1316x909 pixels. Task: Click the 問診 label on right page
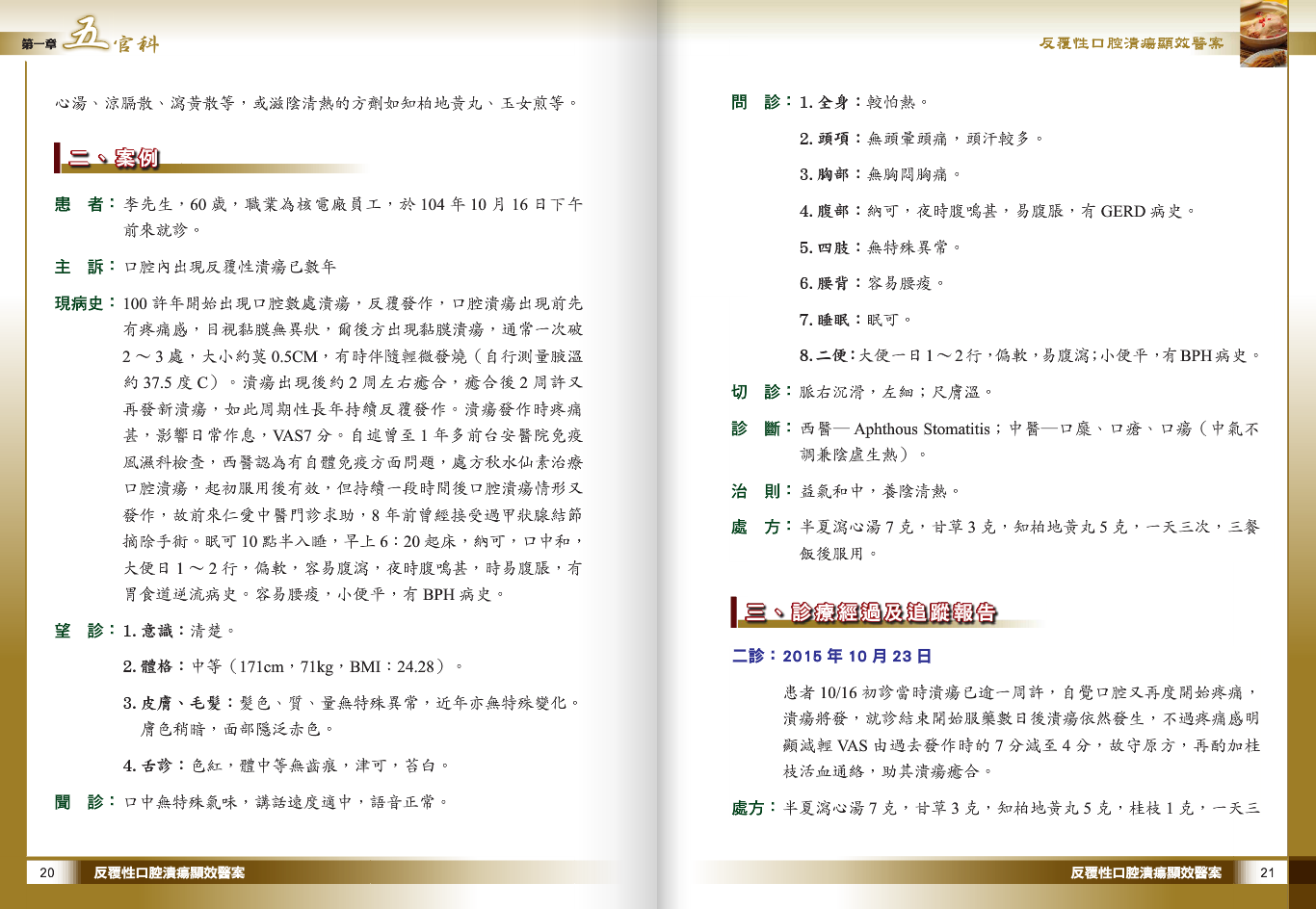coord(755,102)
